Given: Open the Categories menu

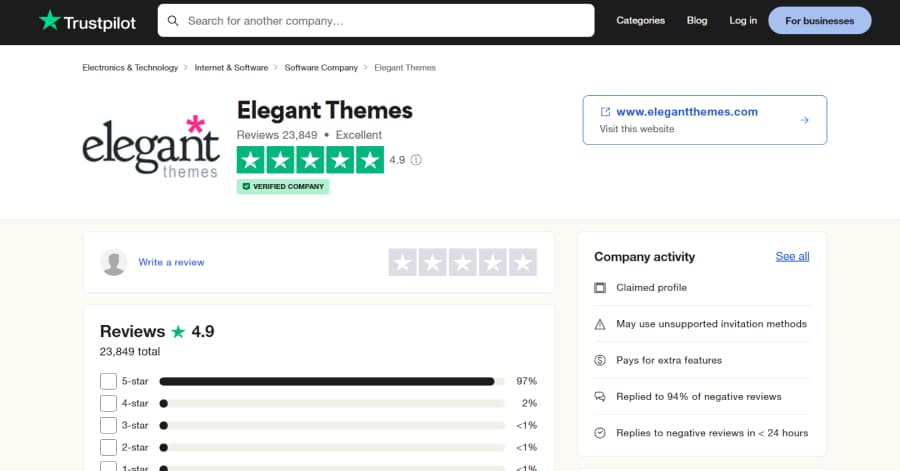Looking at the screenshot, I should (x=640, y=20).
